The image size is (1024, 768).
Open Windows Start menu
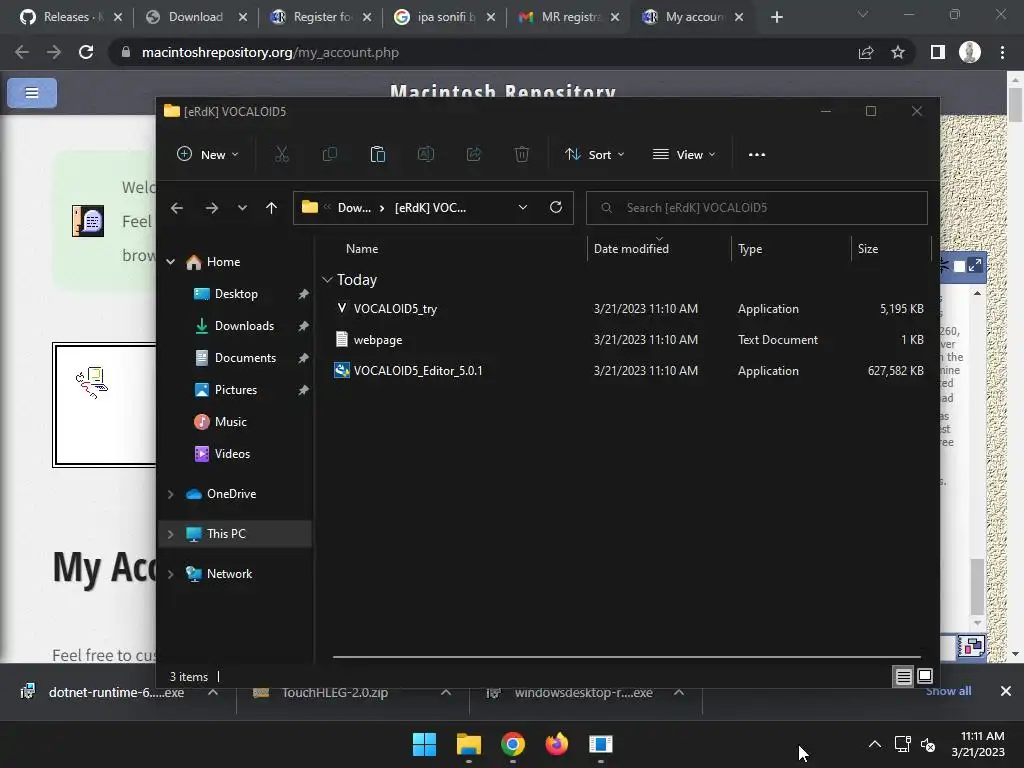[x=424, y=744]
